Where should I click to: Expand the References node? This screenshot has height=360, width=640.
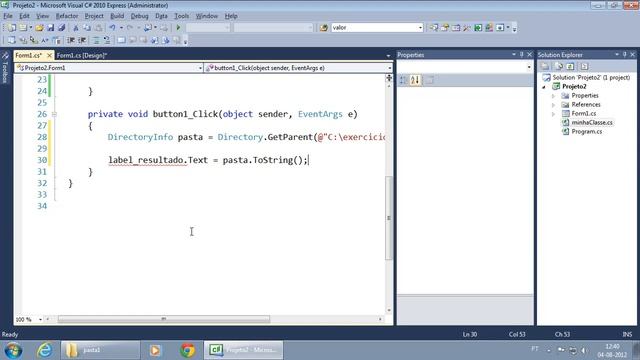pyautogui.click(x=554, y=105)
